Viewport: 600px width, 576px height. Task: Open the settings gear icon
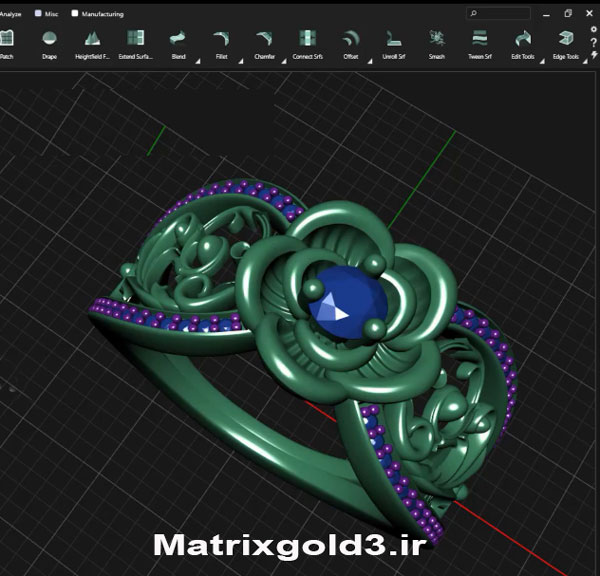point(593,29)
